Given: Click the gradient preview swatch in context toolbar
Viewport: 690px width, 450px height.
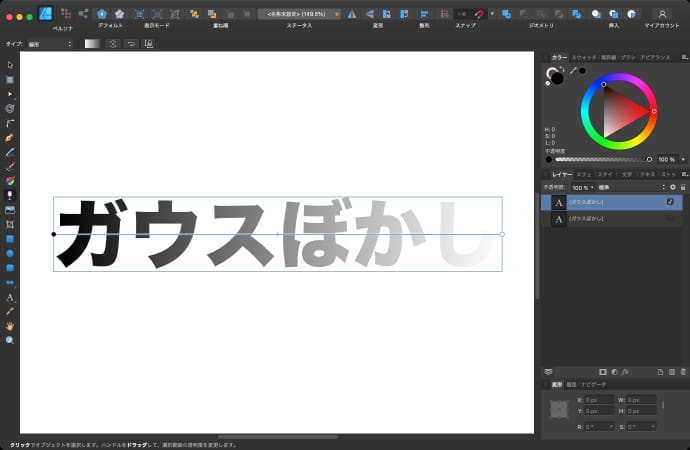Looking at the screenshot, I should 92,44.
